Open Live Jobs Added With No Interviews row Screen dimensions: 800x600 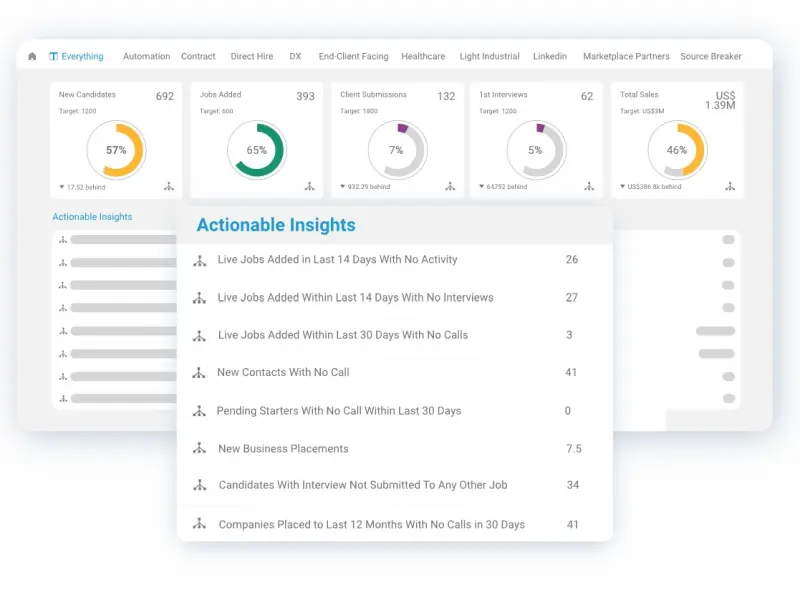(355, 297)
